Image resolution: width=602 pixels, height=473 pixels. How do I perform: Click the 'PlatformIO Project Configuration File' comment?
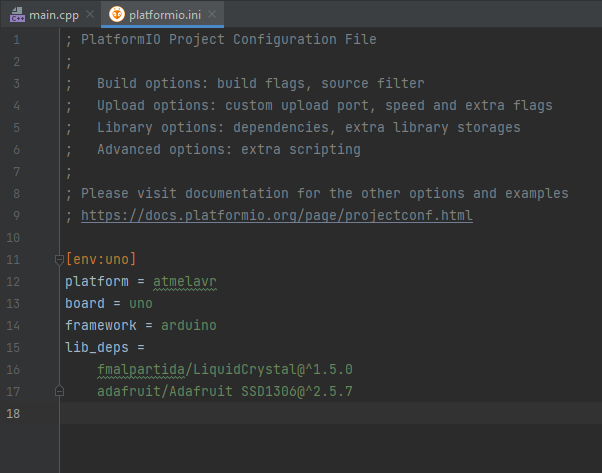pos(228,40)
